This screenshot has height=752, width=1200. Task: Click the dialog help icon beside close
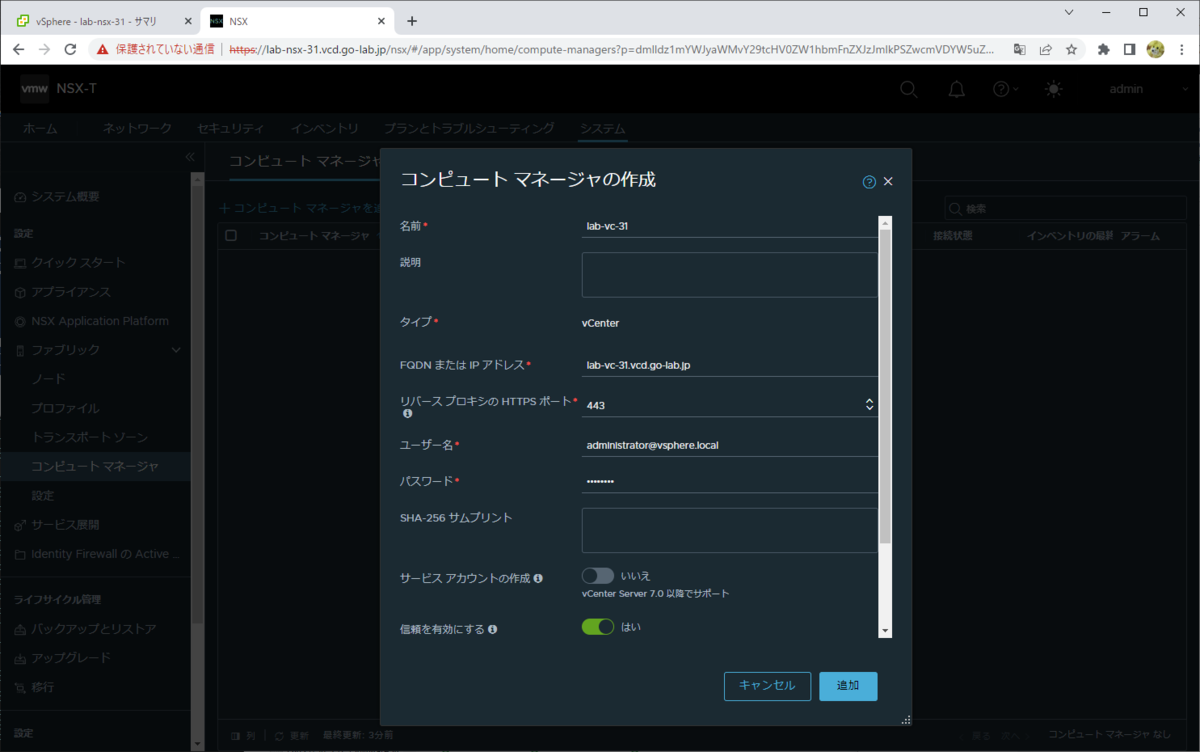869,182
